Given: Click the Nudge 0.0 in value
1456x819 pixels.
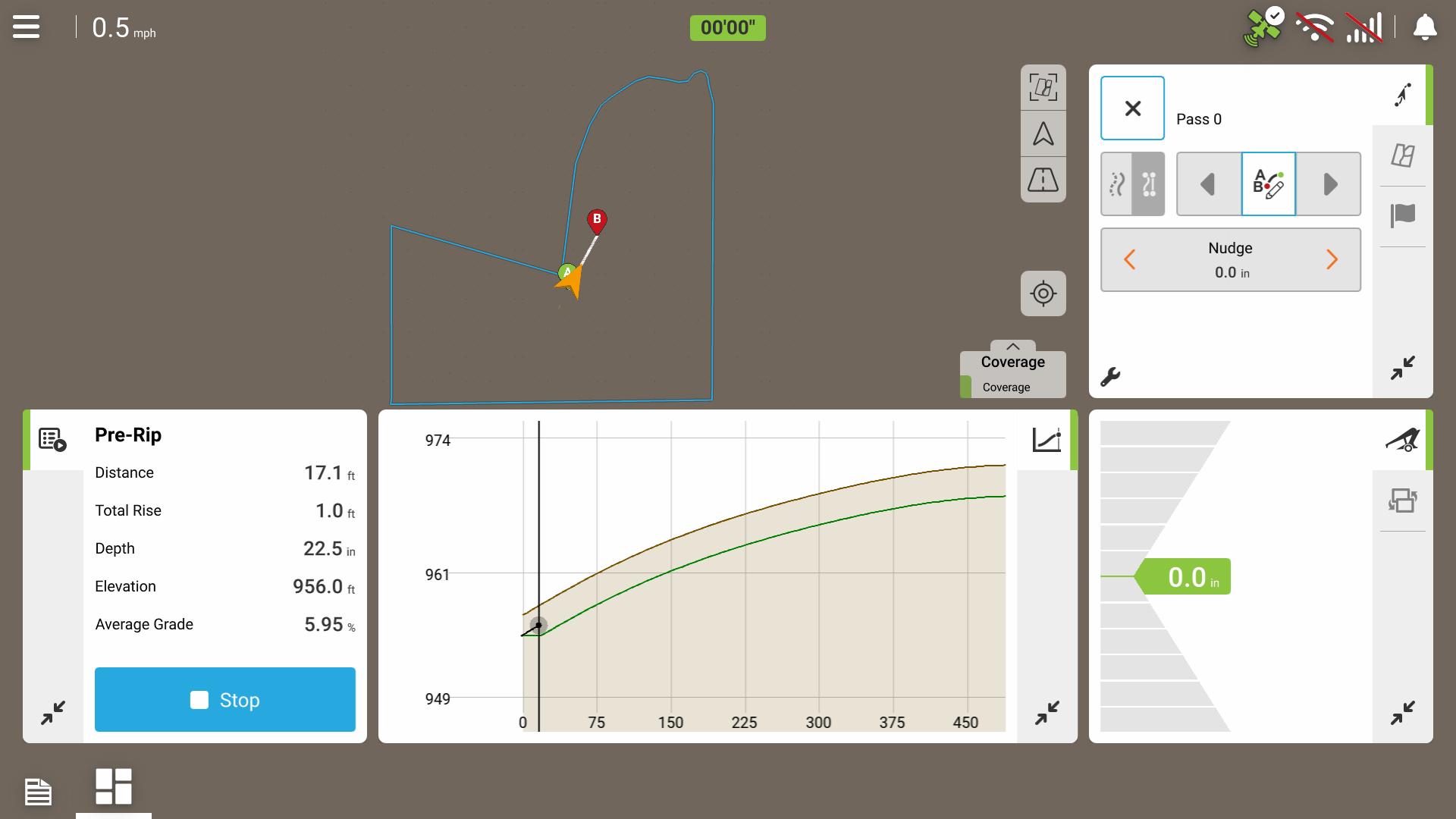Looking at the screenshot, I should tap(1232, 272).
